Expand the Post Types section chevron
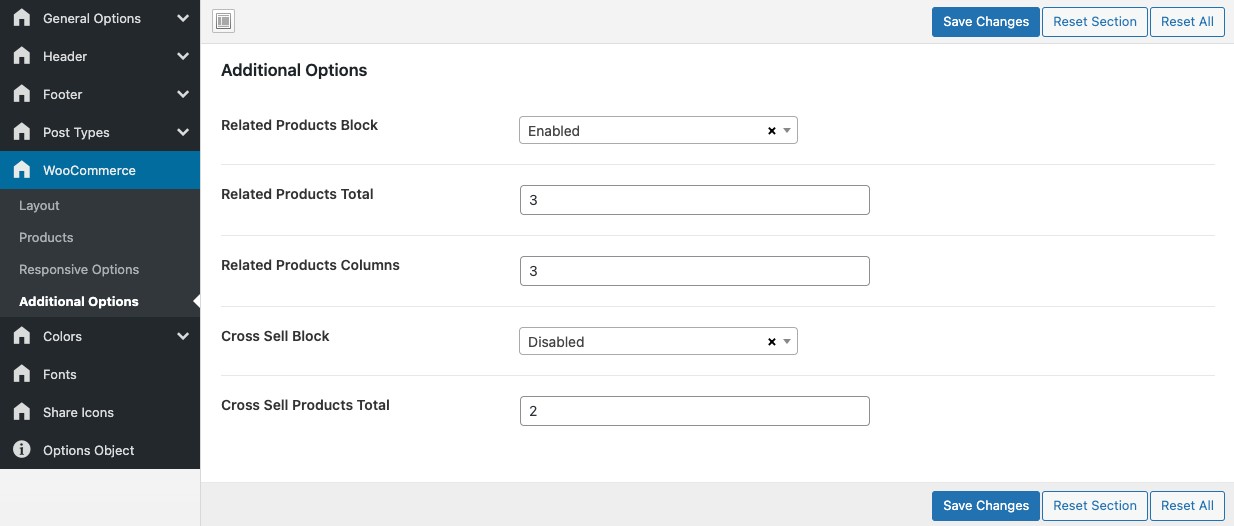This screenshot has width=1234, height=526. 182,132
